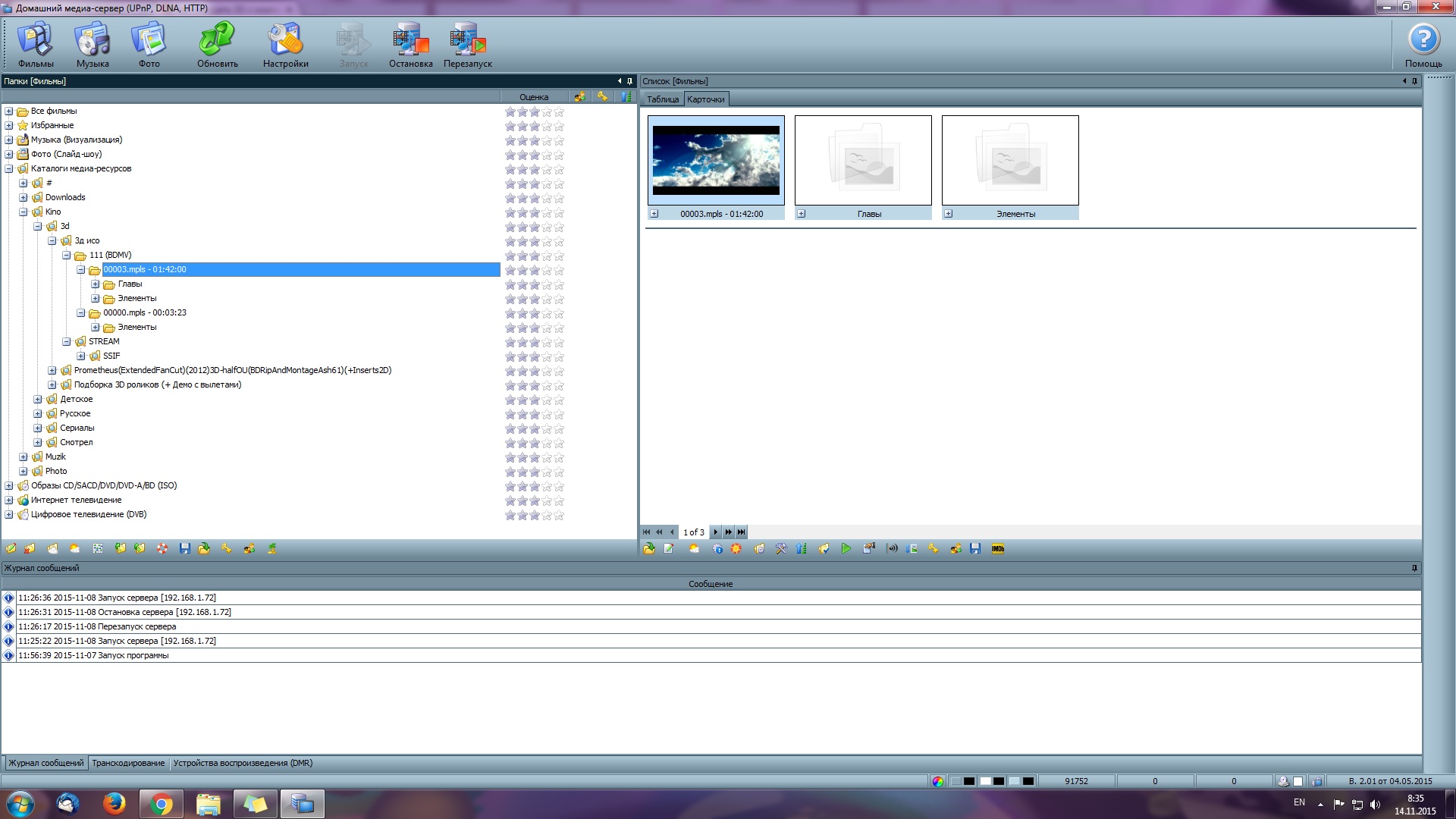
Task: Open the color wheel picker in status bar
Action: click(x=938, y=781)
